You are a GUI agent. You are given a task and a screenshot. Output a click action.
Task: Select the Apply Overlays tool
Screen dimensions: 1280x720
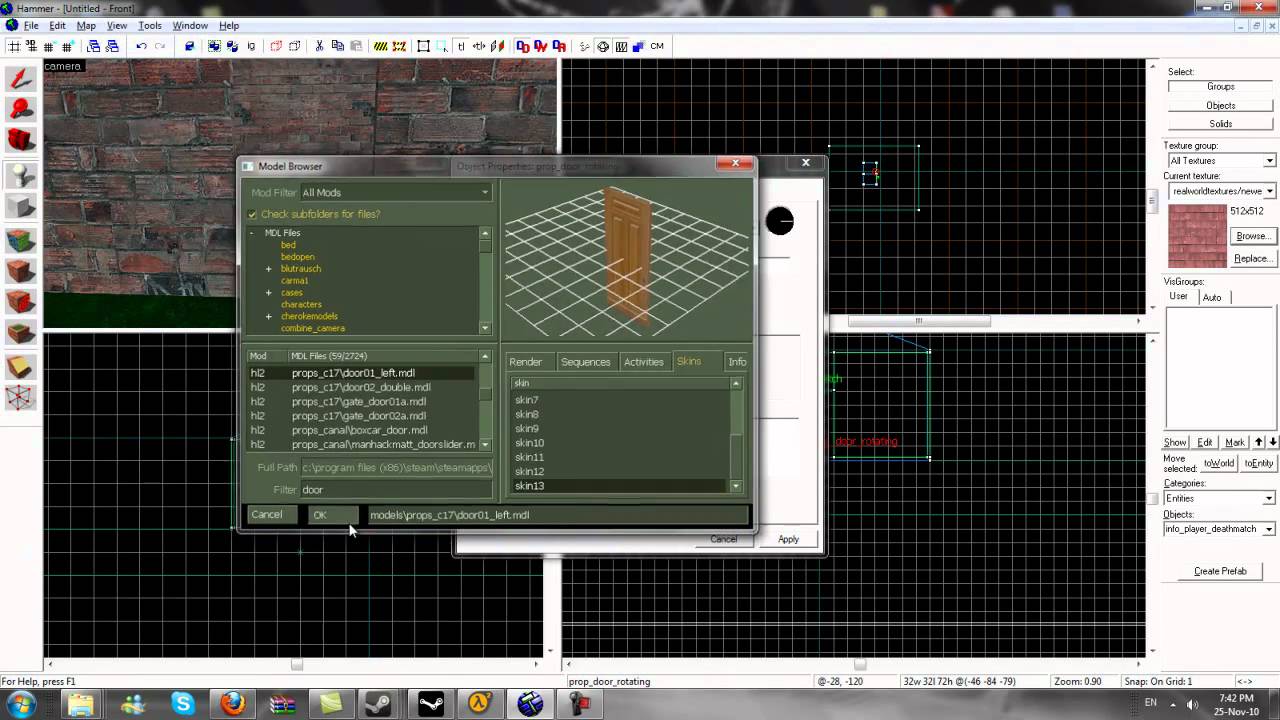(x=21, y=334)
